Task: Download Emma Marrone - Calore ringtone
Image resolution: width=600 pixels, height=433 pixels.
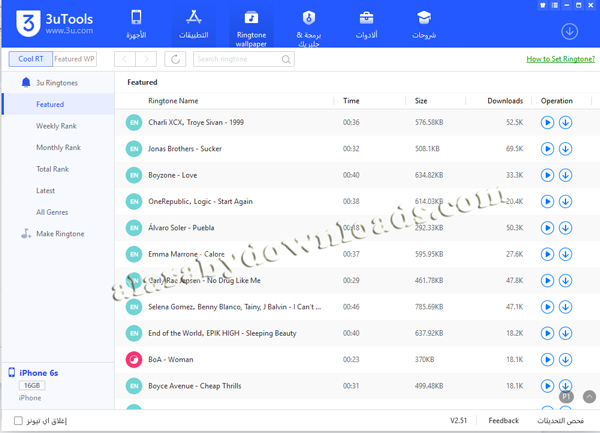Action: pos(565,254)
